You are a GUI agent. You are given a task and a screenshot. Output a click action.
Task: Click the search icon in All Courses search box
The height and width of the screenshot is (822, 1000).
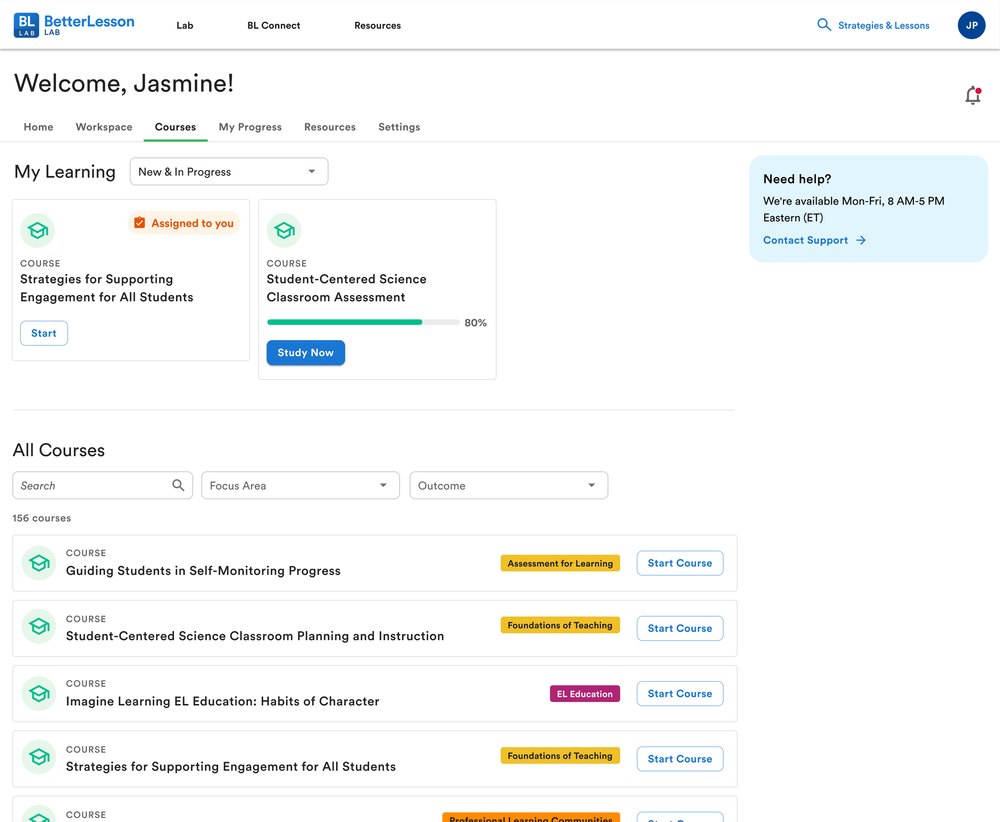click(x=178, y=485)
